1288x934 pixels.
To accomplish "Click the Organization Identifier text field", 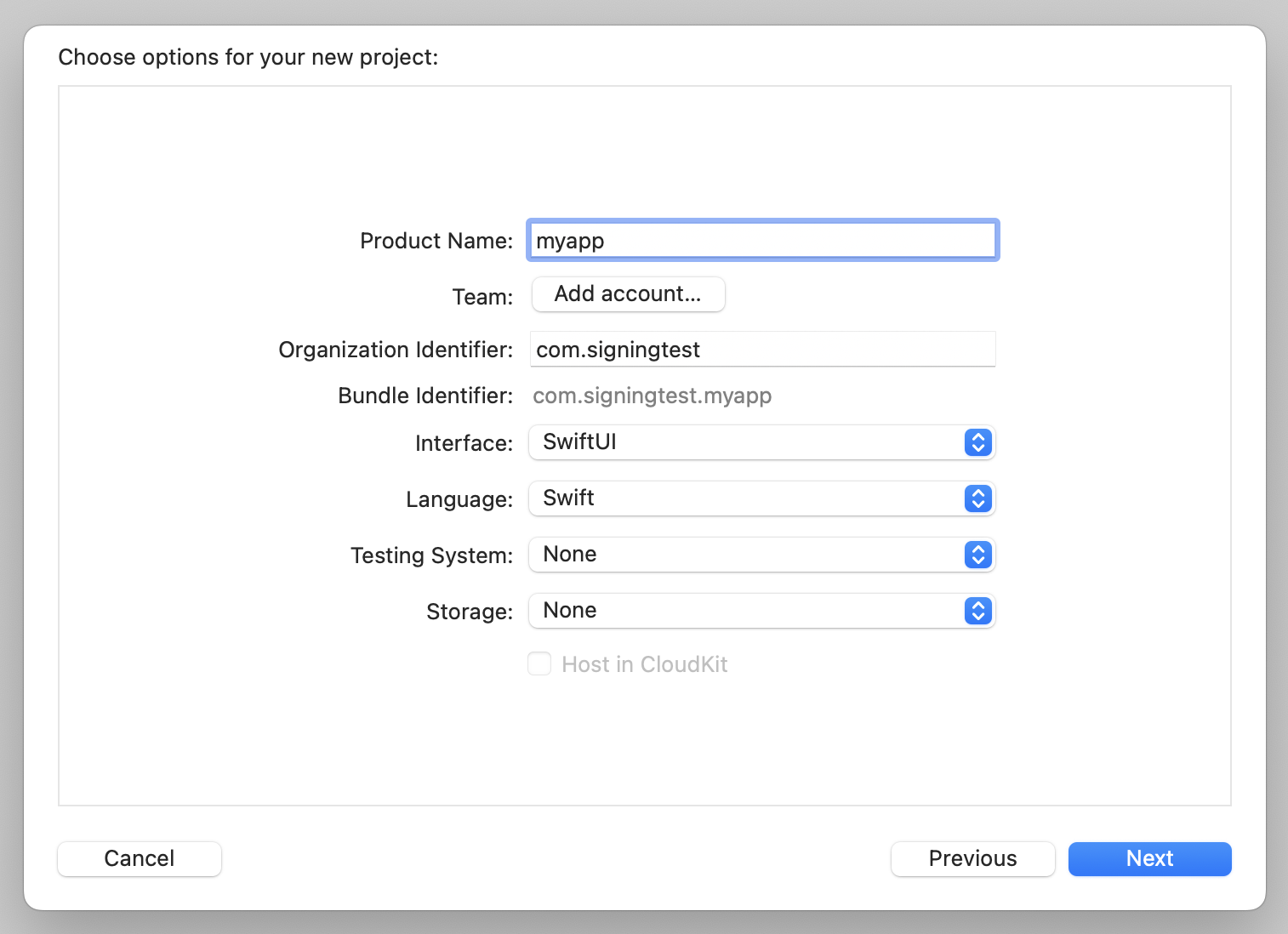I will [x=762, y=350].
